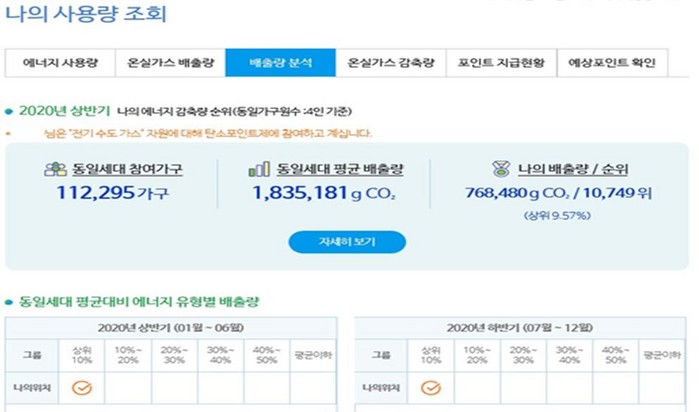699x412 pixels.
Task: Click the second-half top 10% checkmark icon
Action: coord(431,387)
